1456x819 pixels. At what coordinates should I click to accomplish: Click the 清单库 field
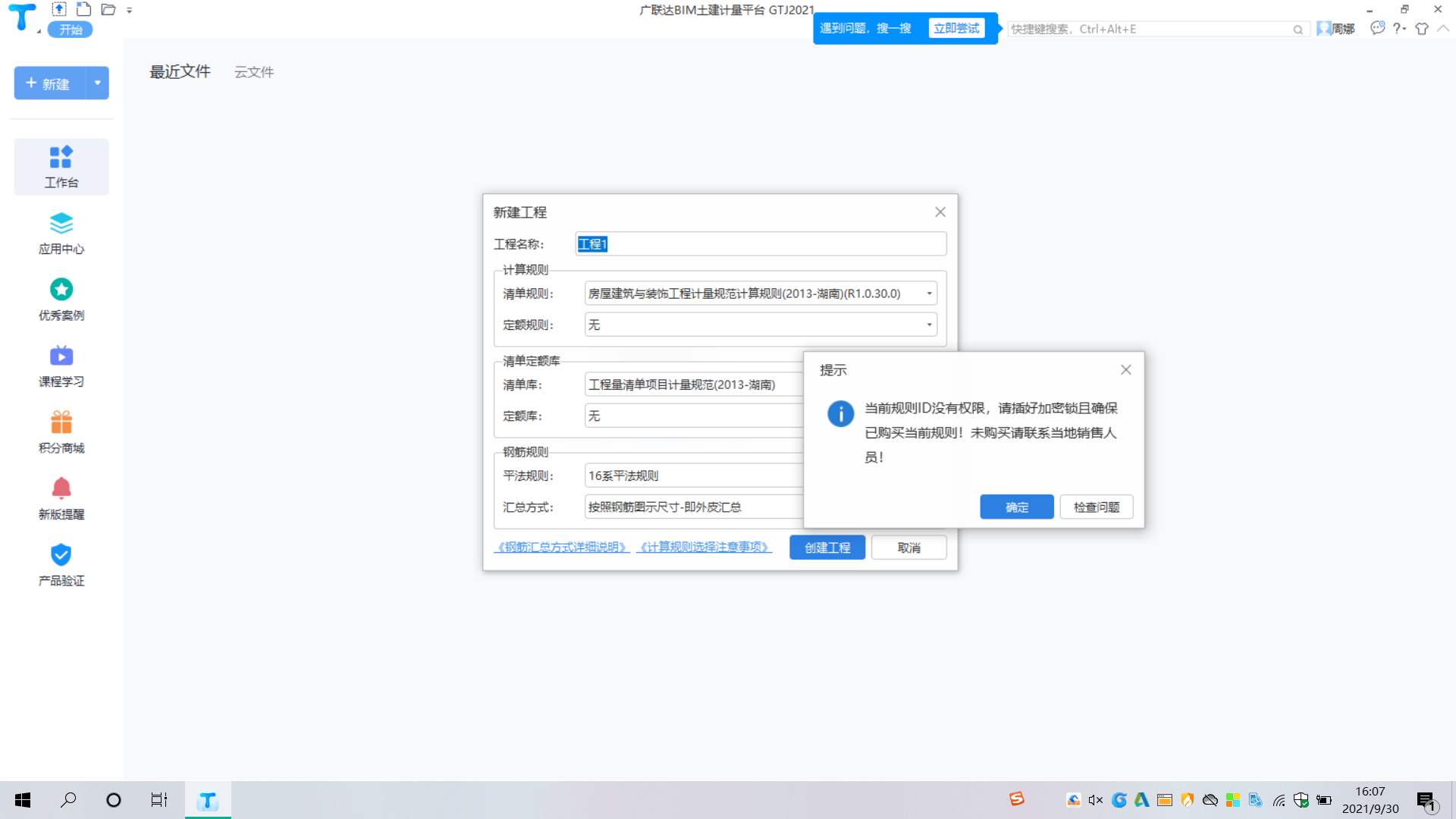[x=694, y=384]
